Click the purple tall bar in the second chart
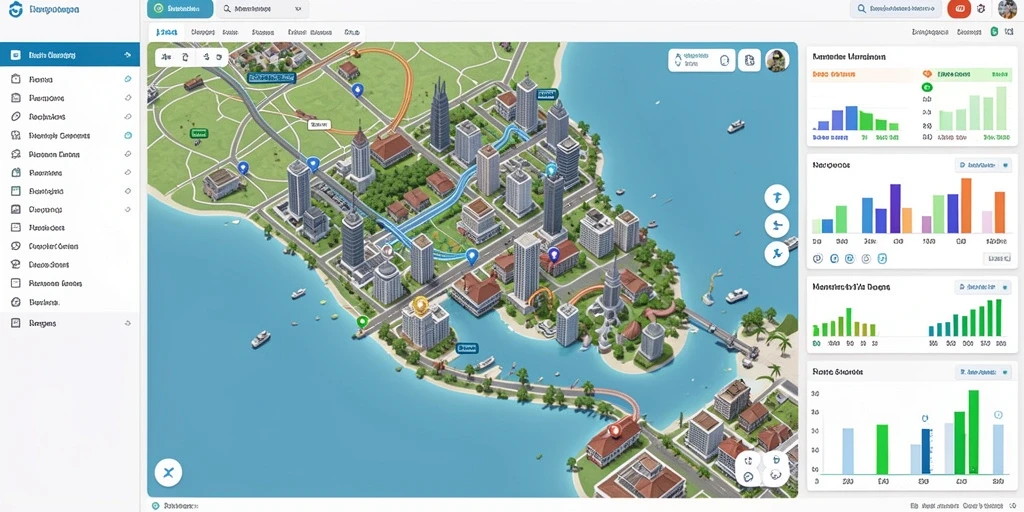The height and width of the screenshot is (512, 1024). tap(895, 208)
